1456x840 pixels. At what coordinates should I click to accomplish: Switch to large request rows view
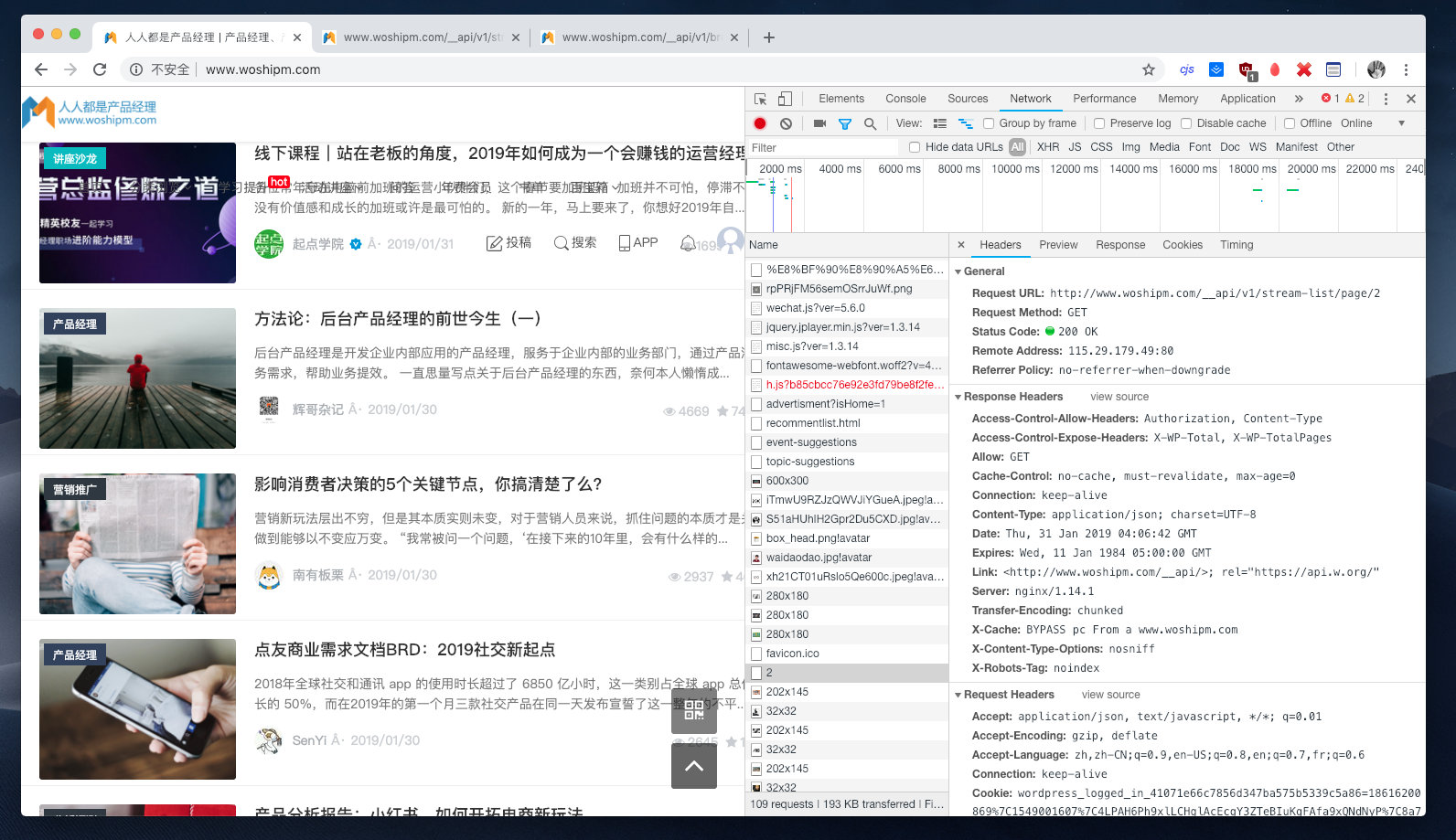(940, 123)
